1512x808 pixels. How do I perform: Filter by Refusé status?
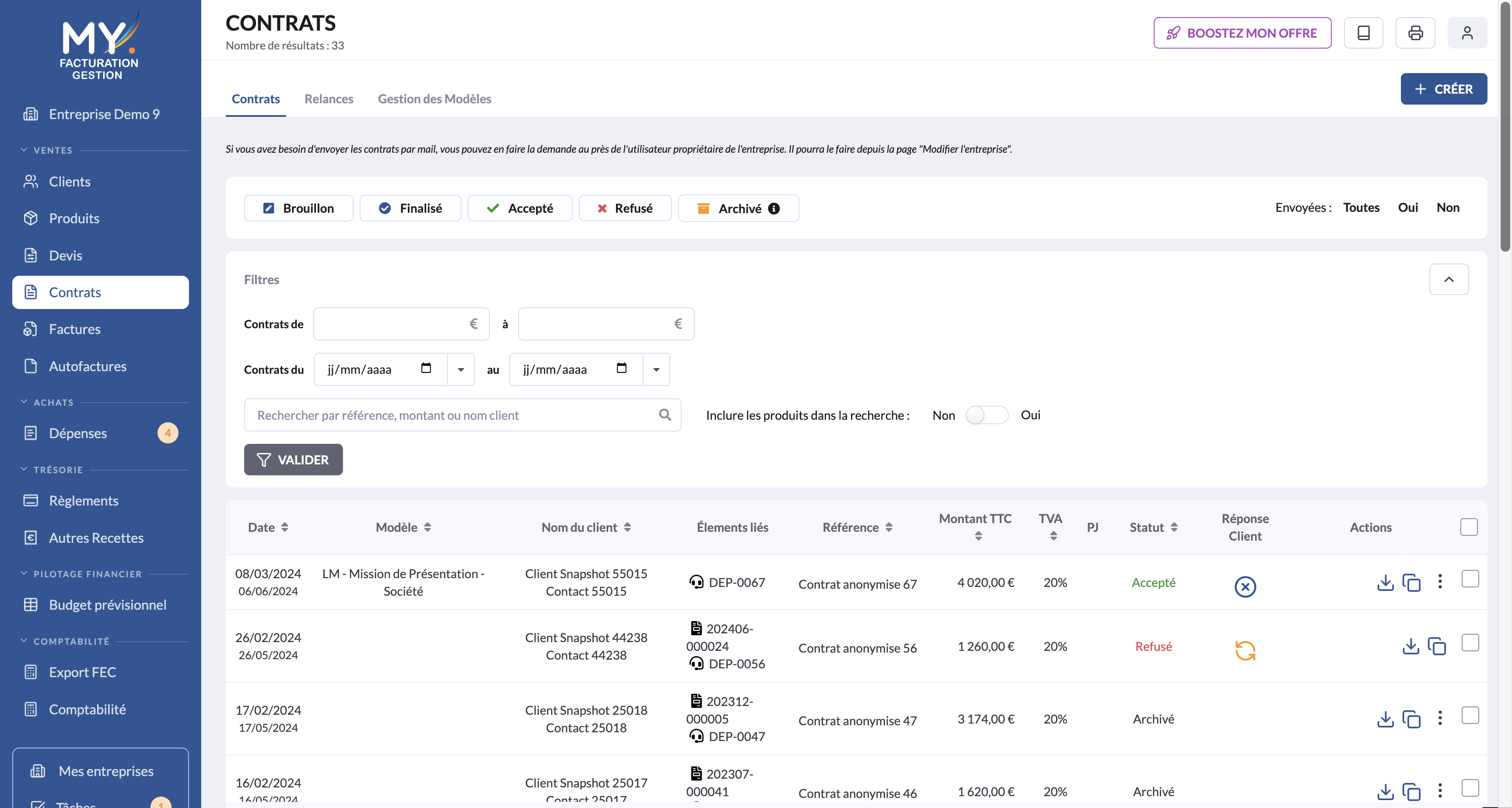click(x=624, y=208)
